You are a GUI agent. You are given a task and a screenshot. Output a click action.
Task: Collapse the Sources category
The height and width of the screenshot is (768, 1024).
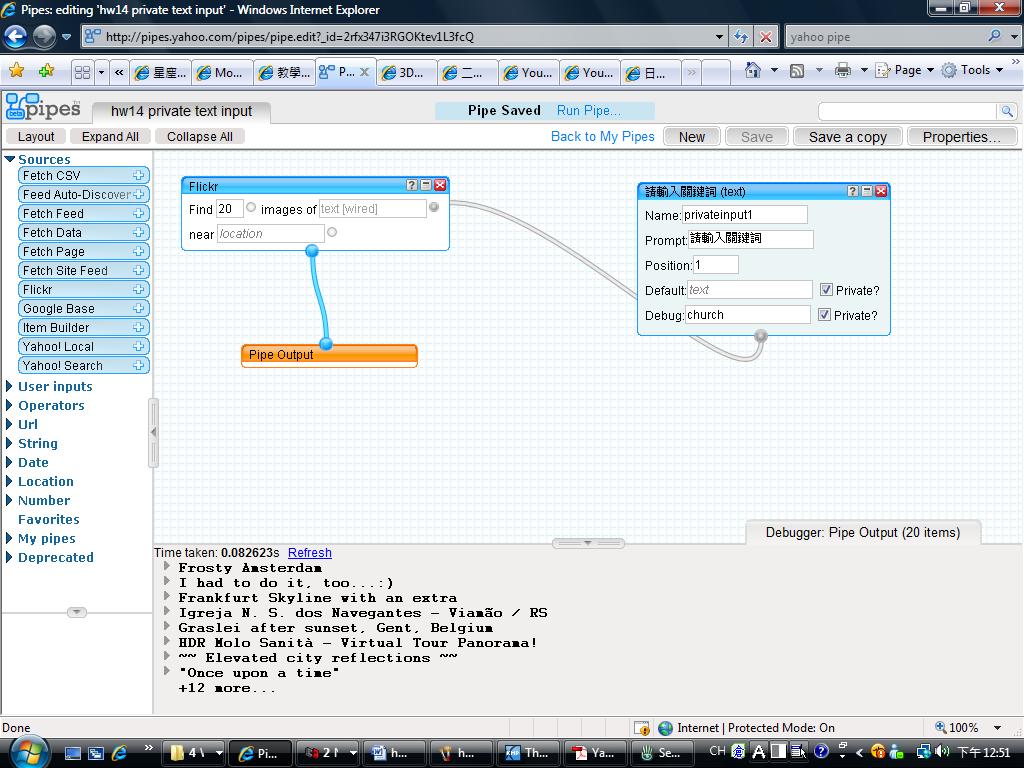point(10,159)
